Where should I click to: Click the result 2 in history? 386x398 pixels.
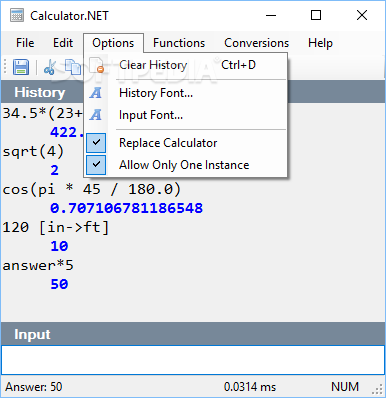(x=55, y=170)
